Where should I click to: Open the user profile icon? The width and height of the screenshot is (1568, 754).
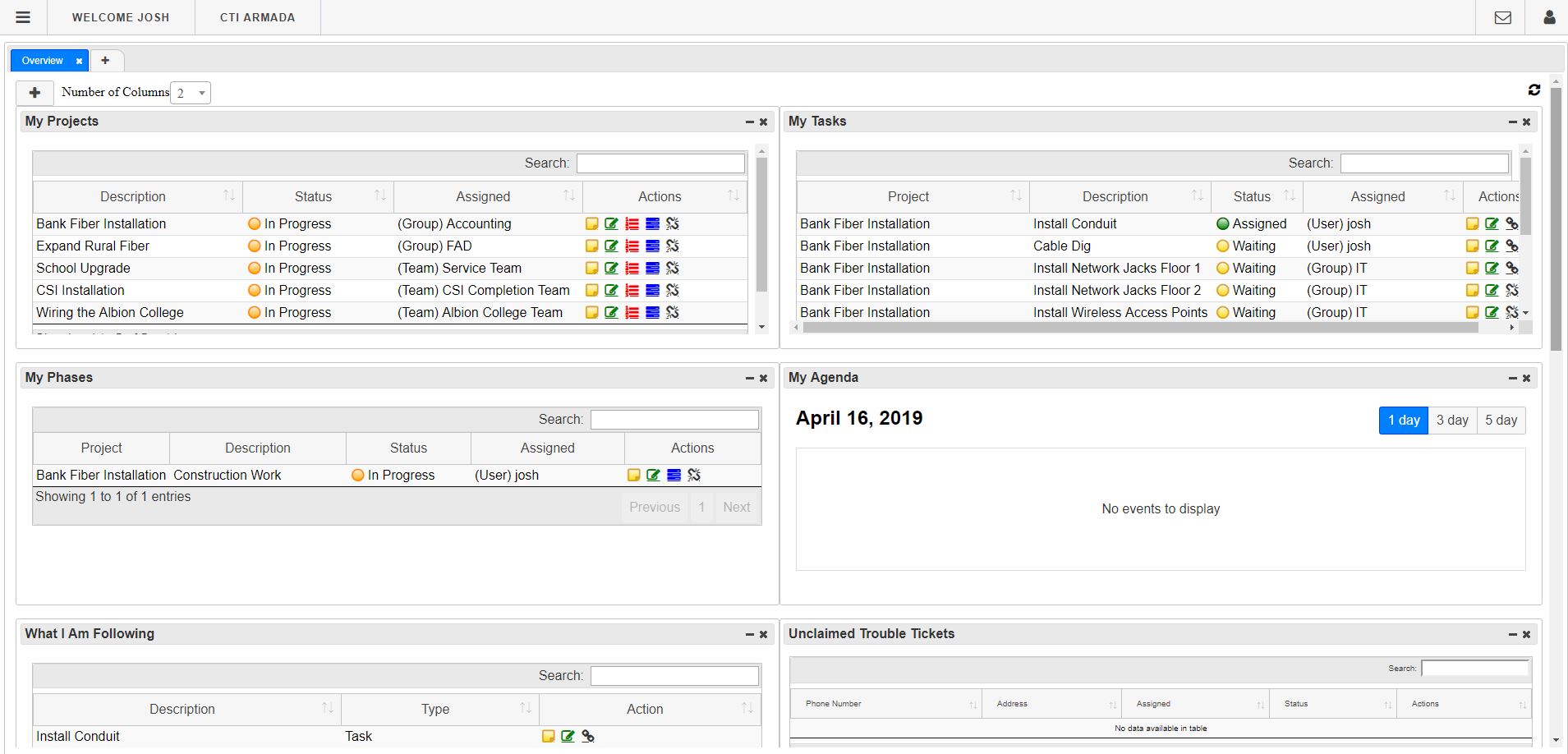[1549, 17]
